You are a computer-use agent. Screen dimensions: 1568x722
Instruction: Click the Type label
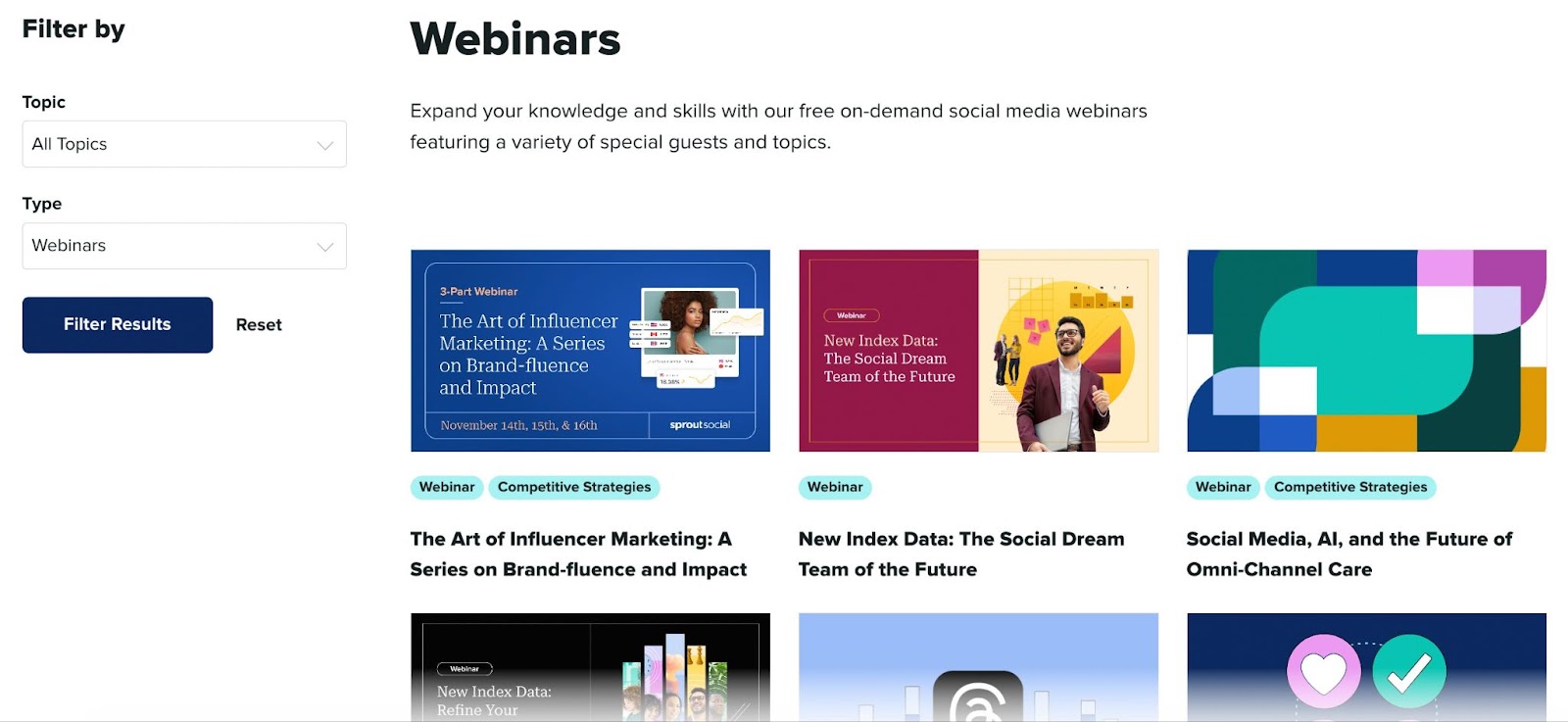(42, 204)
